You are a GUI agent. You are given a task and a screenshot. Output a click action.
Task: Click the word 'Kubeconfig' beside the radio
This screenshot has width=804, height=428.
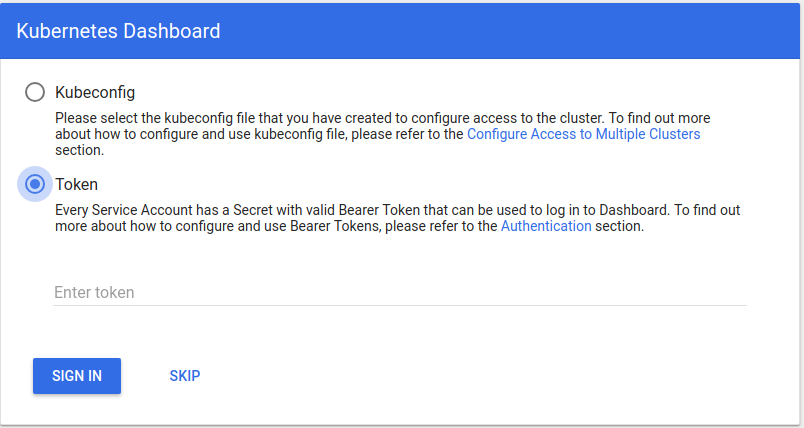tap(95, 92)
